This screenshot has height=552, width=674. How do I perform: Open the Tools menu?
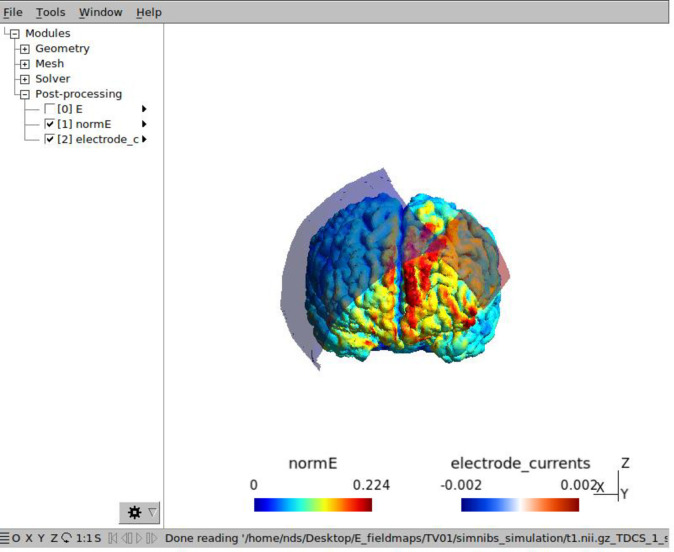(50, 12)
